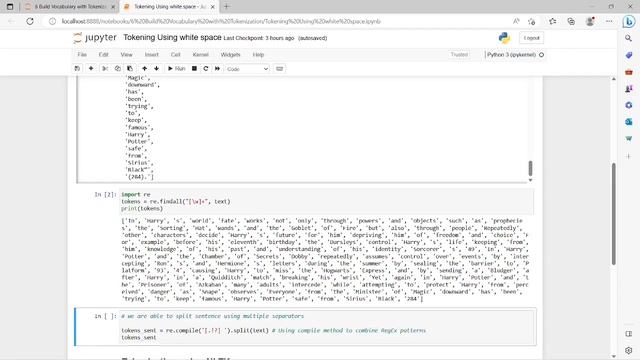Open the Help menu
Image resolution: width=640 pixels, height=360 pixels.
click(258, 55)
